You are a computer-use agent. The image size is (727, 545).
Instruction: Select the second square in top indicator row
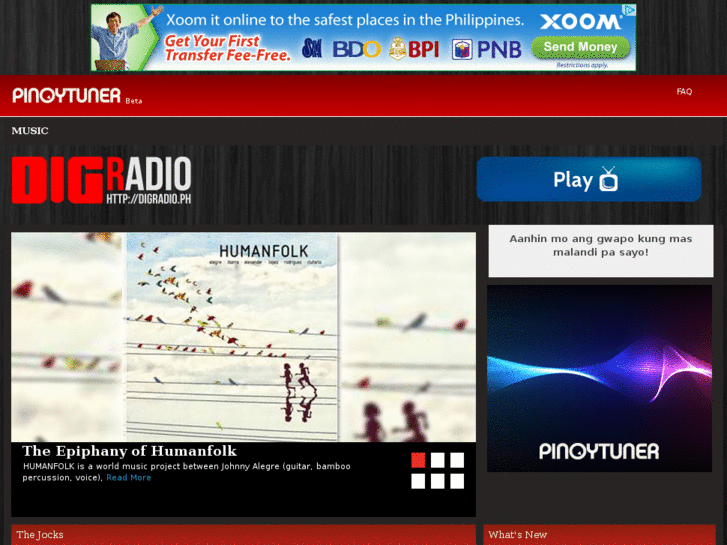437,460
